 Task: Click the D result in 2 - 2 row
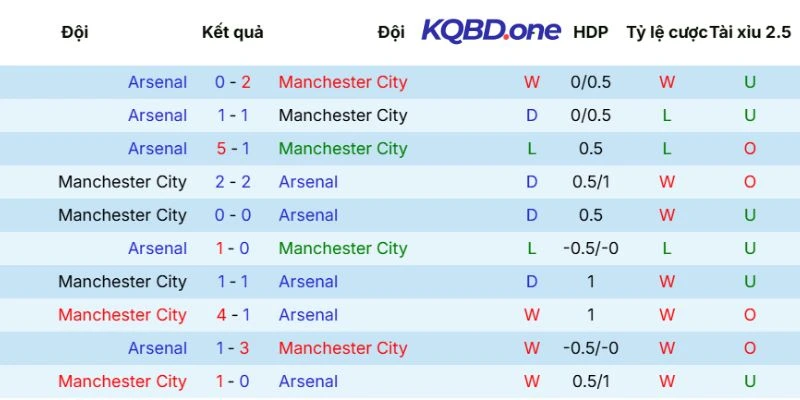tap(532, 182)
